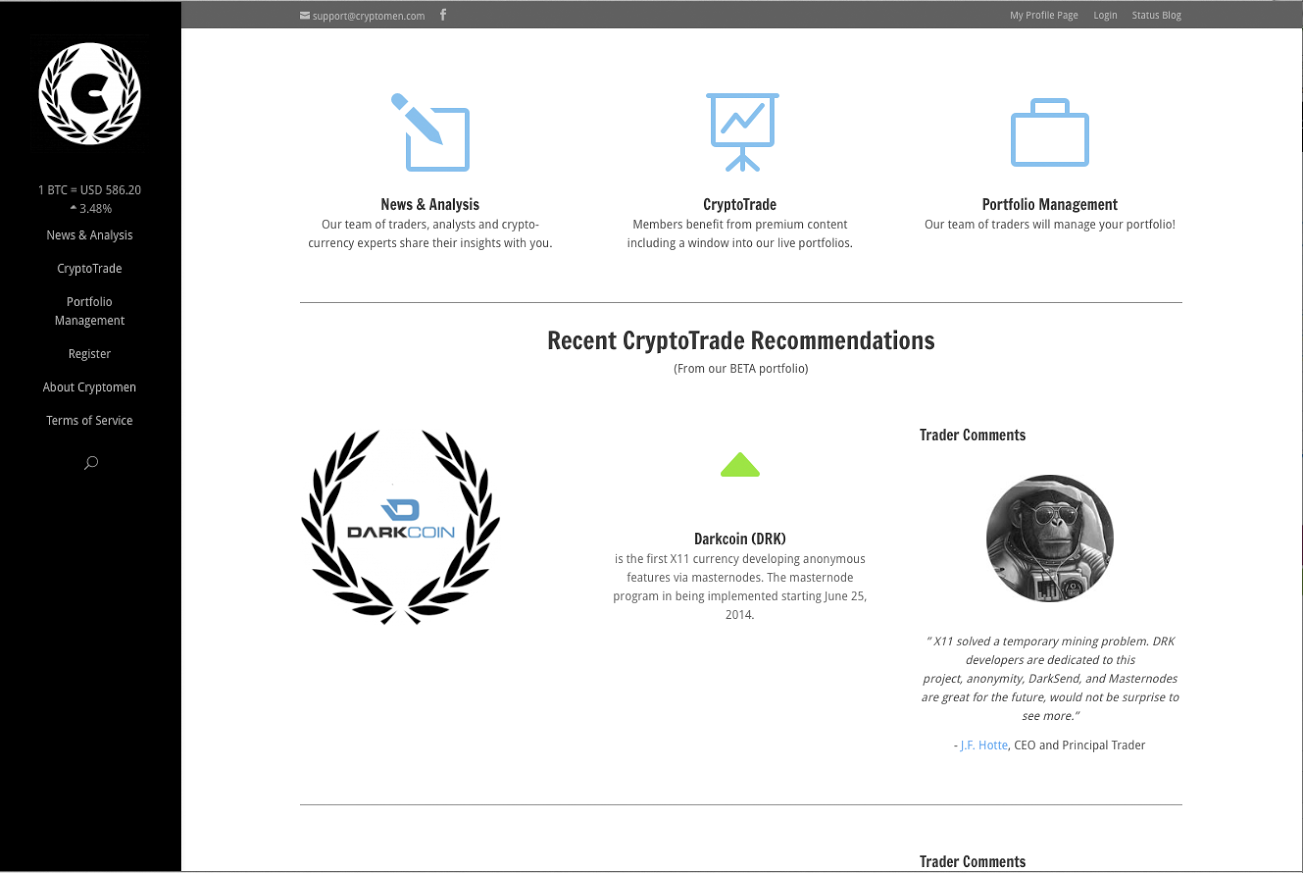Screen dimensions: 1303x873
Task: Click the (From our BETA portfolio) subtitle
Action: click(741, 368)
